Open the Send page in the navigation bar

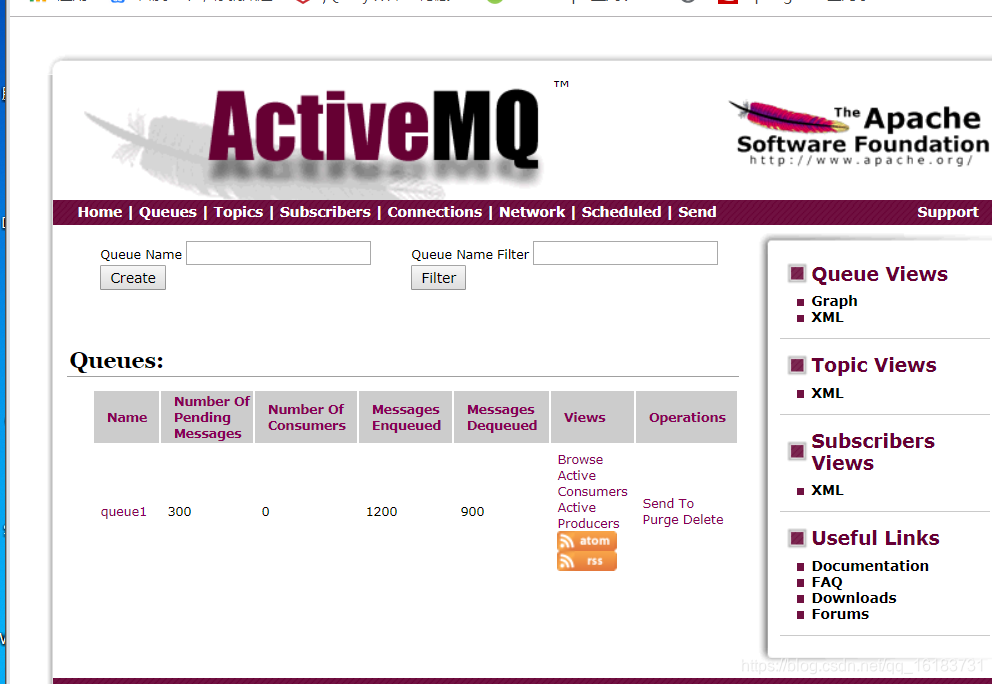(x=697, y=212)
